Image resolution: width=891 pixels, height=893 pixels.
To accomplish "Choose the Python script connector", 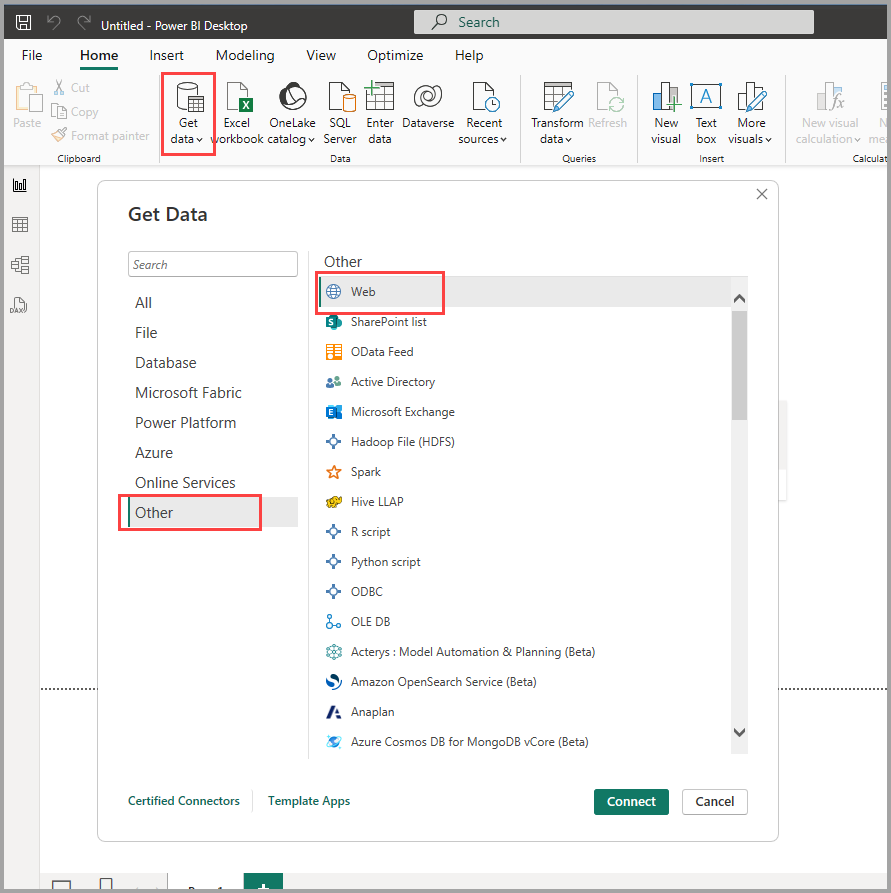I will (x=385, y=561).
